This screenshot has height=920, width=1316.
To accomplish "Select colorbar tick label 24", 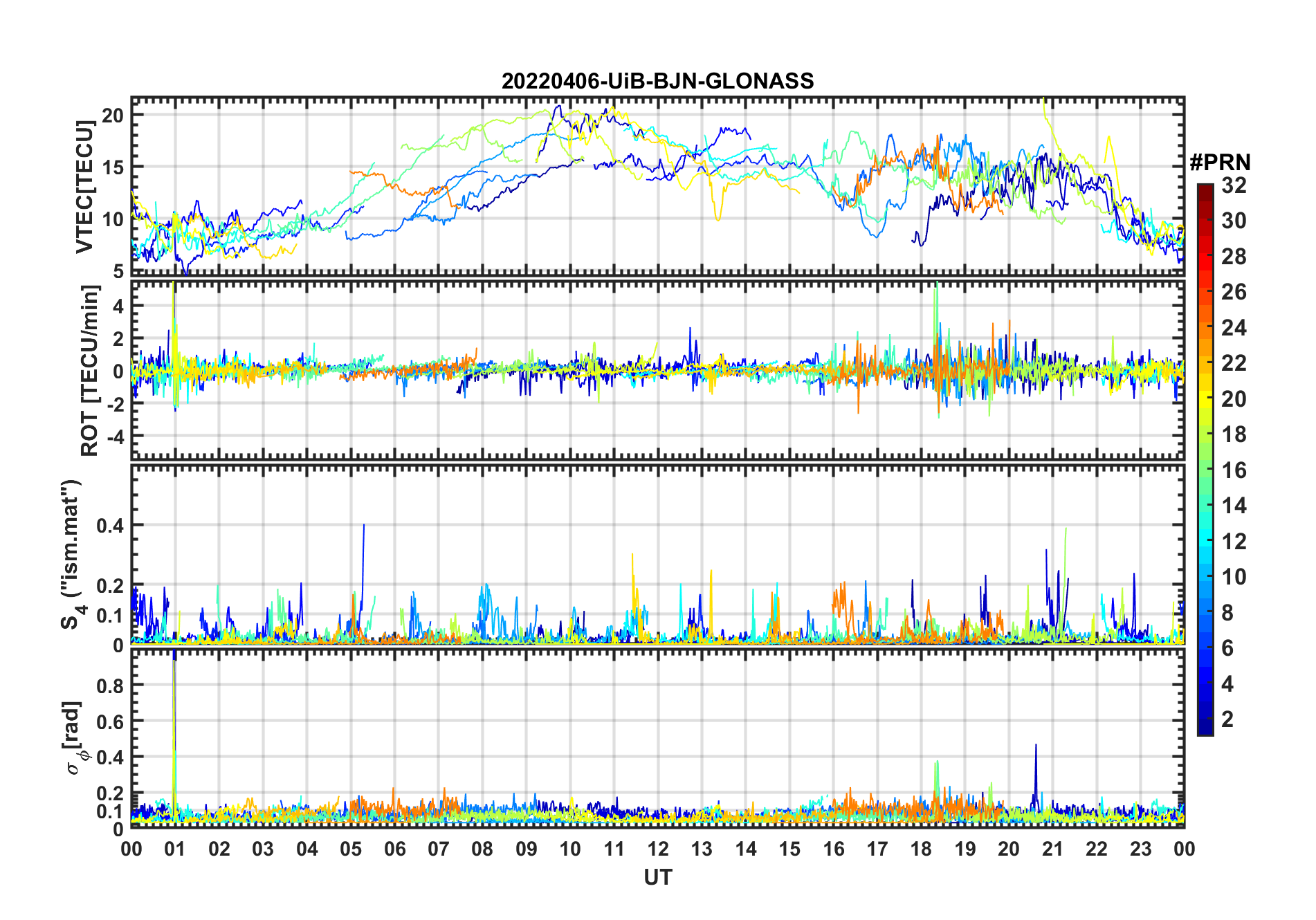I will coord(1234,327).
